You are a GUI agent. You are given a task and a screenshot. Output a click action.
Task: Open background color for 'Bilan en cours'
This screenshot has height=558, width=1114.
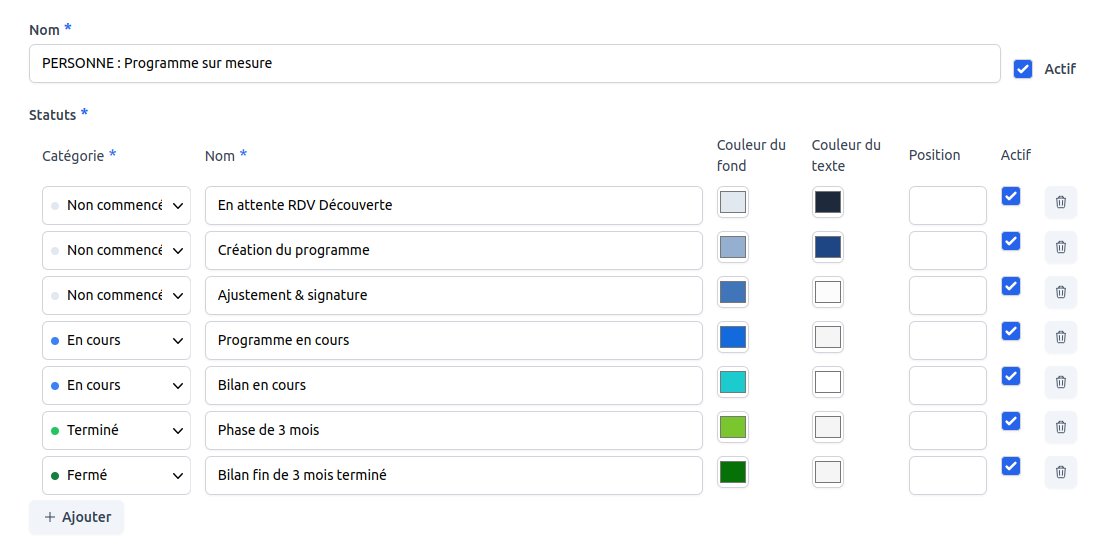[x=733, y=382]
